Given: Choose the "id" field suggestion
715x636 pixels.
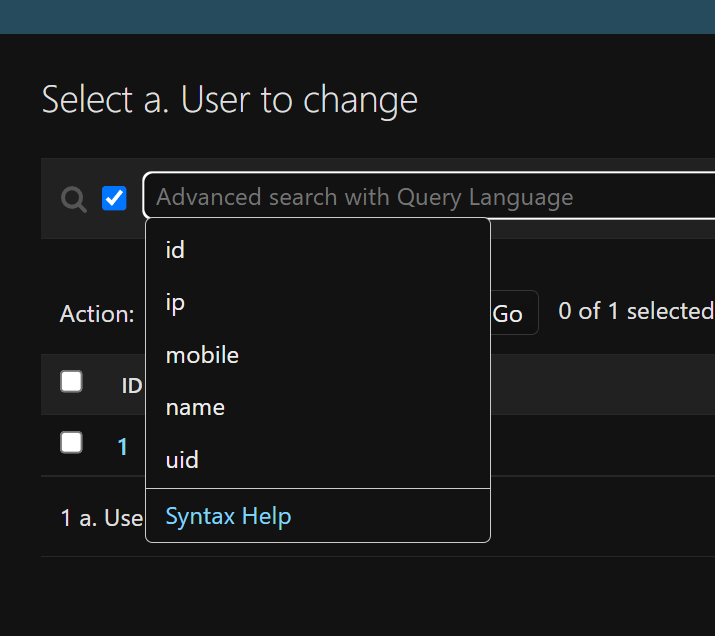Looking at the screenshot, I should (176, 250).
